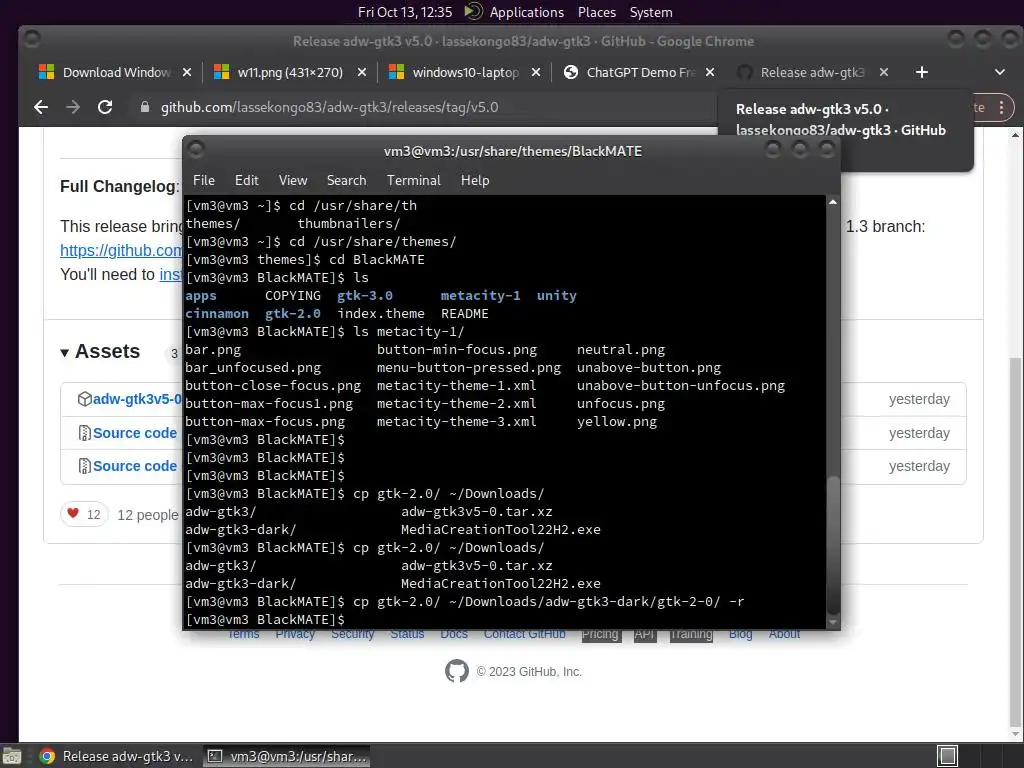Viewport: 1024px width, 768px height.
Task: Click Chrome's forward arrow button
Action: point(72,107)
